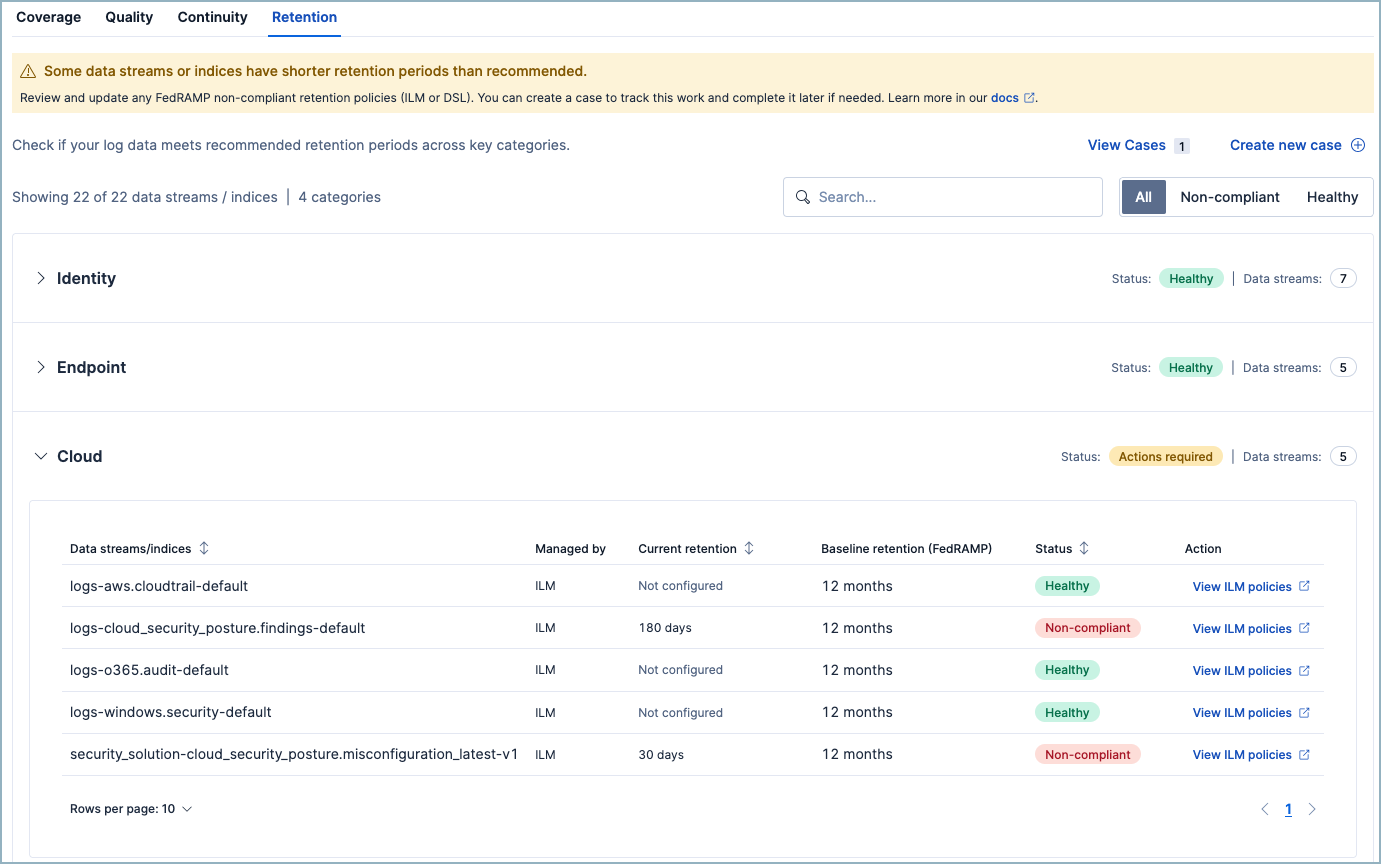Click the search magnifier icon
The height and width of the screenshot is (864, 1381).
click(803, 197)
